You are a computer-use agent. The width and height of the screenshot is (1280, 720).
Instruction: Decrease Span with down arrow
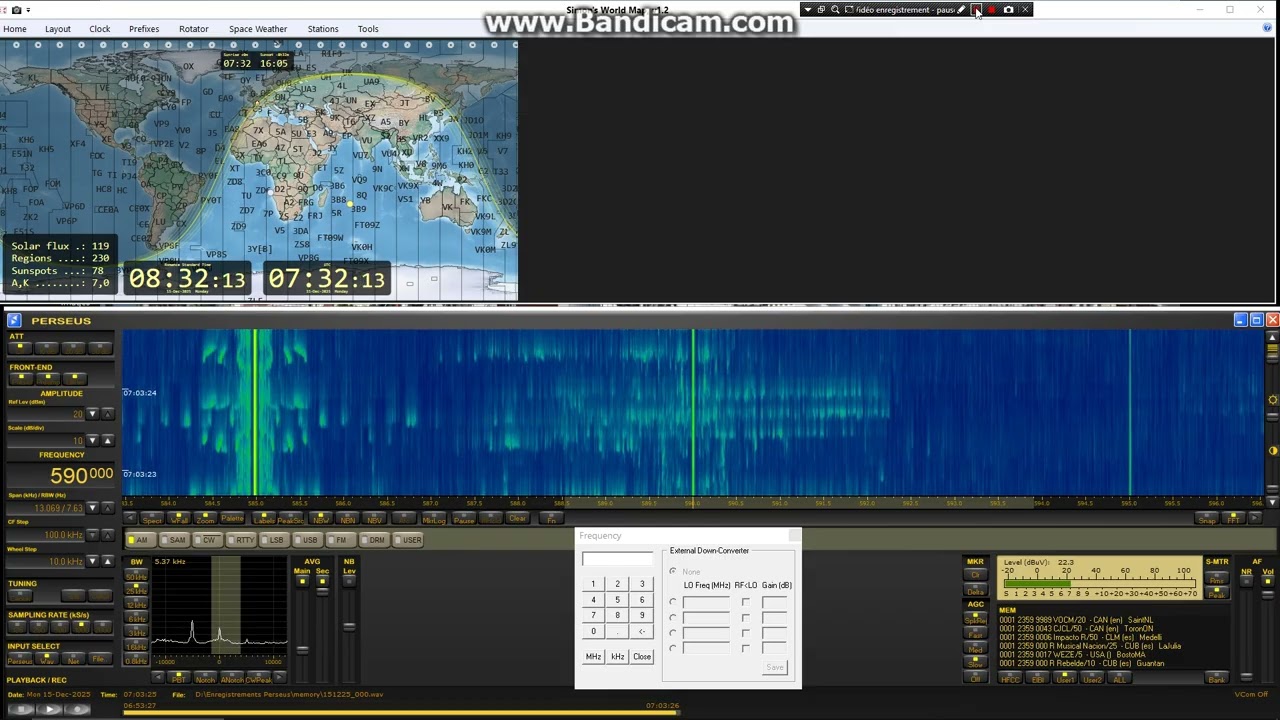[x=92, y=508]
